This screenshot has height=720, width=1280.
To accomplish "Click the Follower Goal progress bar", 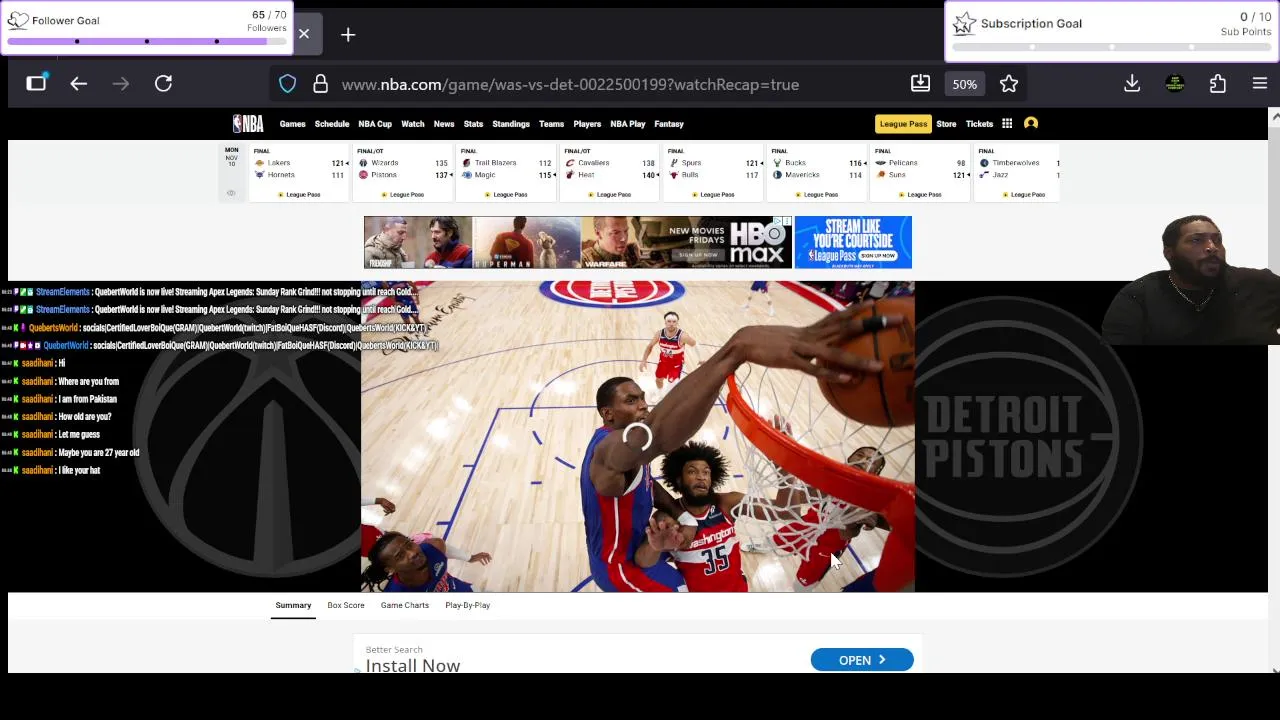I will [x=147, y=41].
